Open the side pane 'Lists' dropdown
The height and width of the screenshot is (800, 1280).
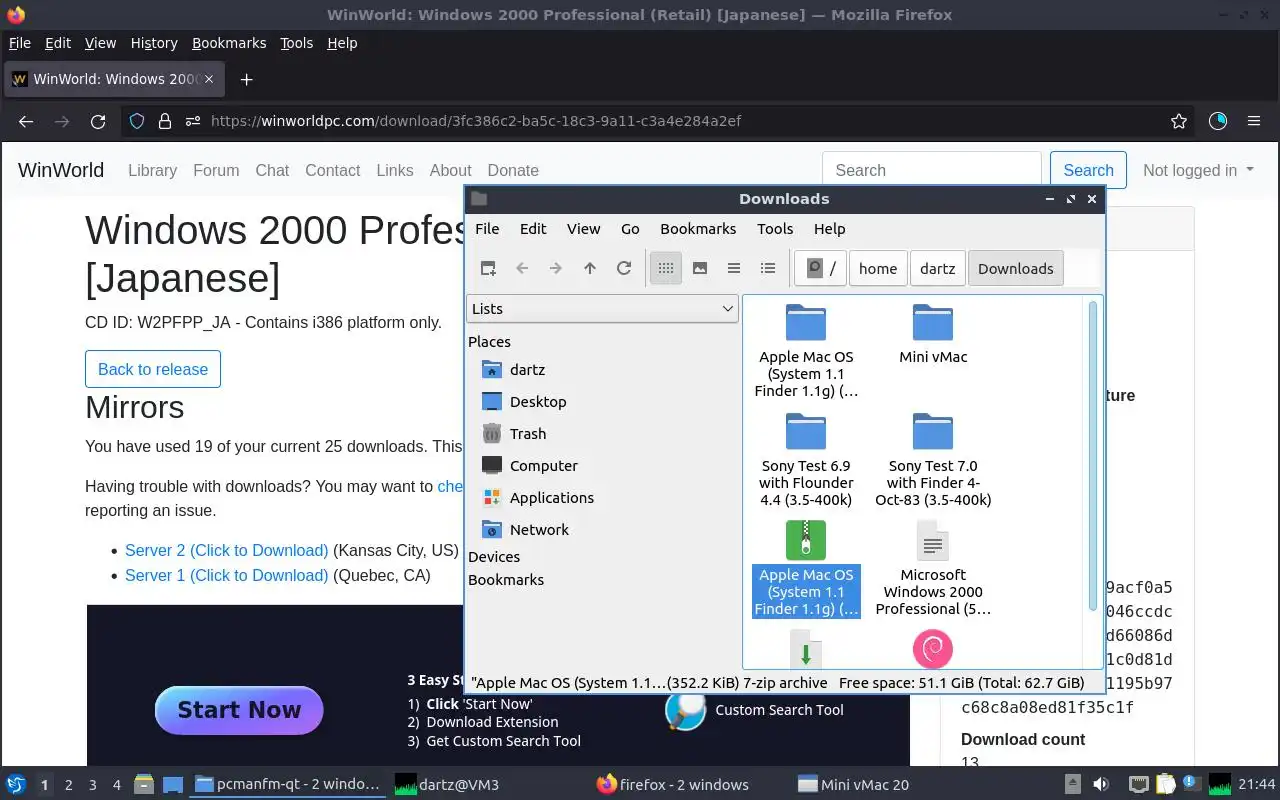tap(603, 309)
